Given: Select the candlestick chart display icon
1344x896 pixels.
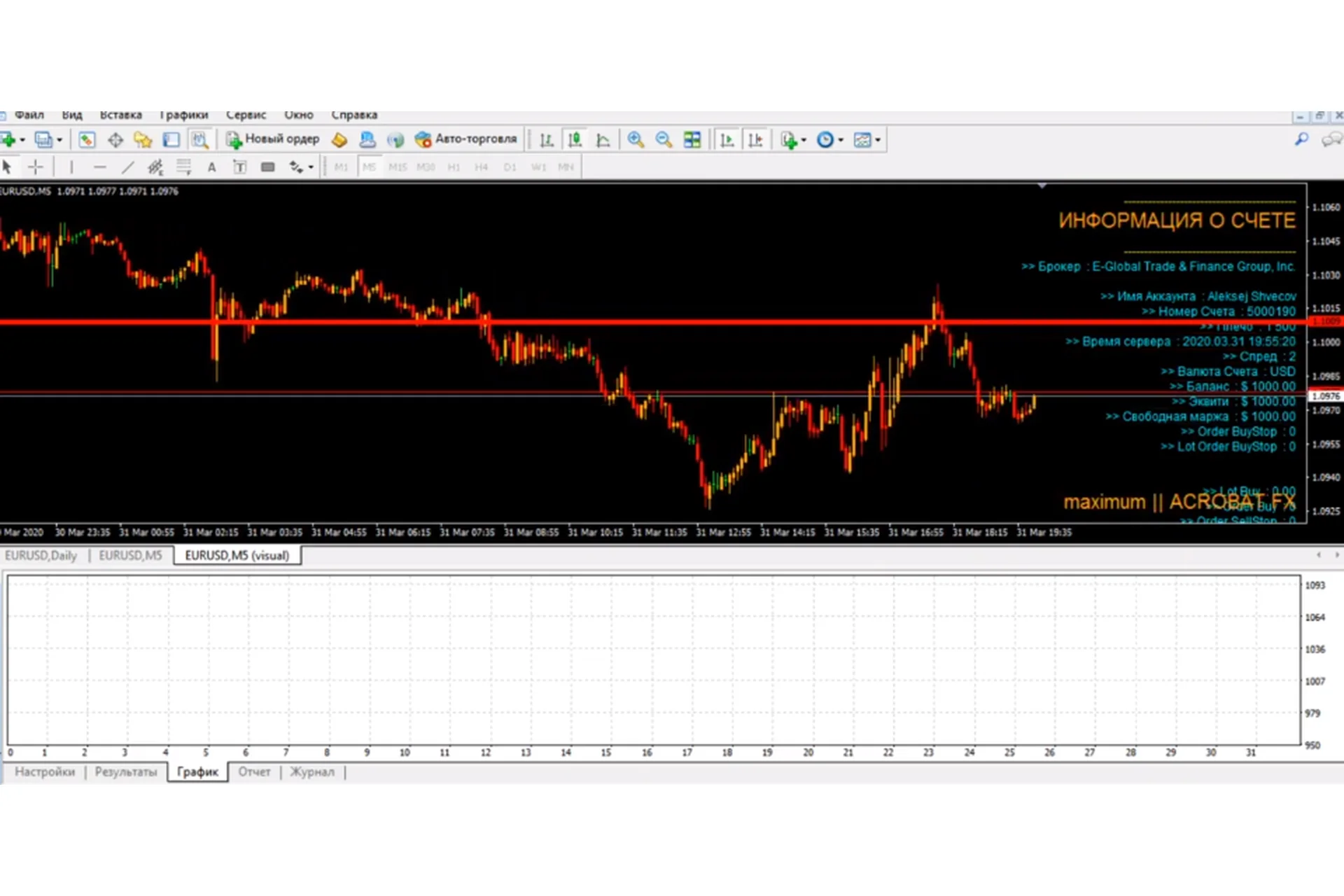Looking at the screenshot, I should coord(574,139).
